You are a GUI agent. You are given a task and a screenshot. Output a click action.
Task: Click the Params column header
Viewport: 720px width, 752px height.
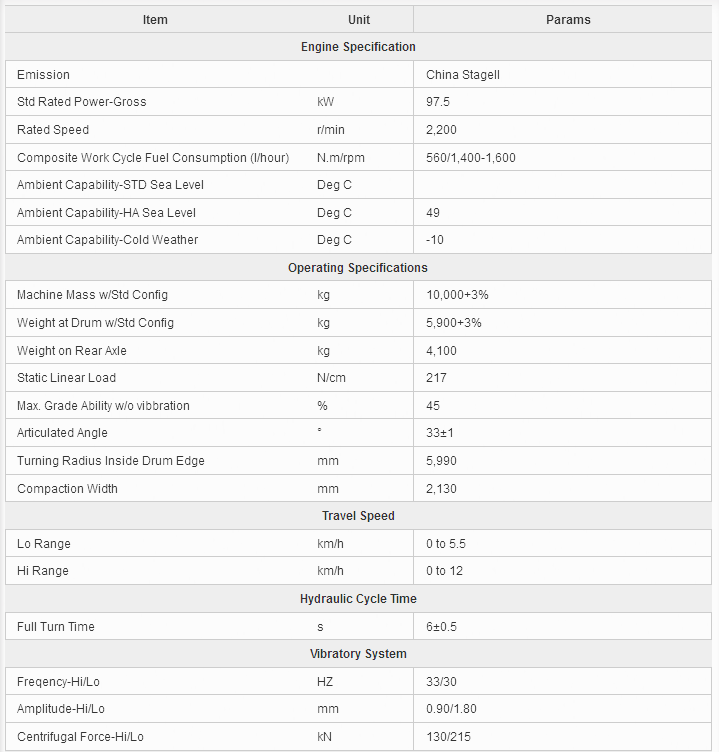point(568,20)
